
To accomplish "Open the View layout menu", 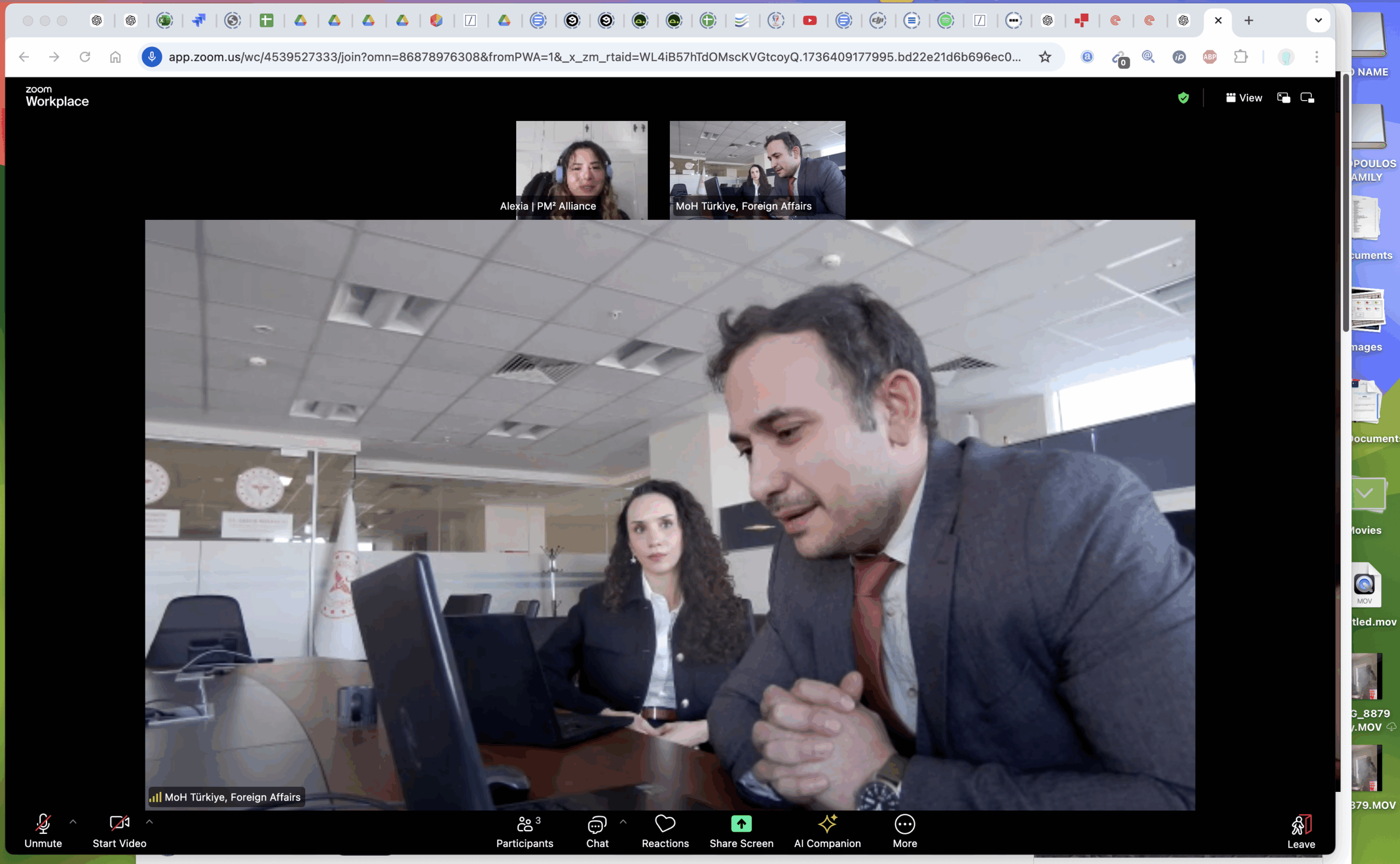I will pos(1244,98).
